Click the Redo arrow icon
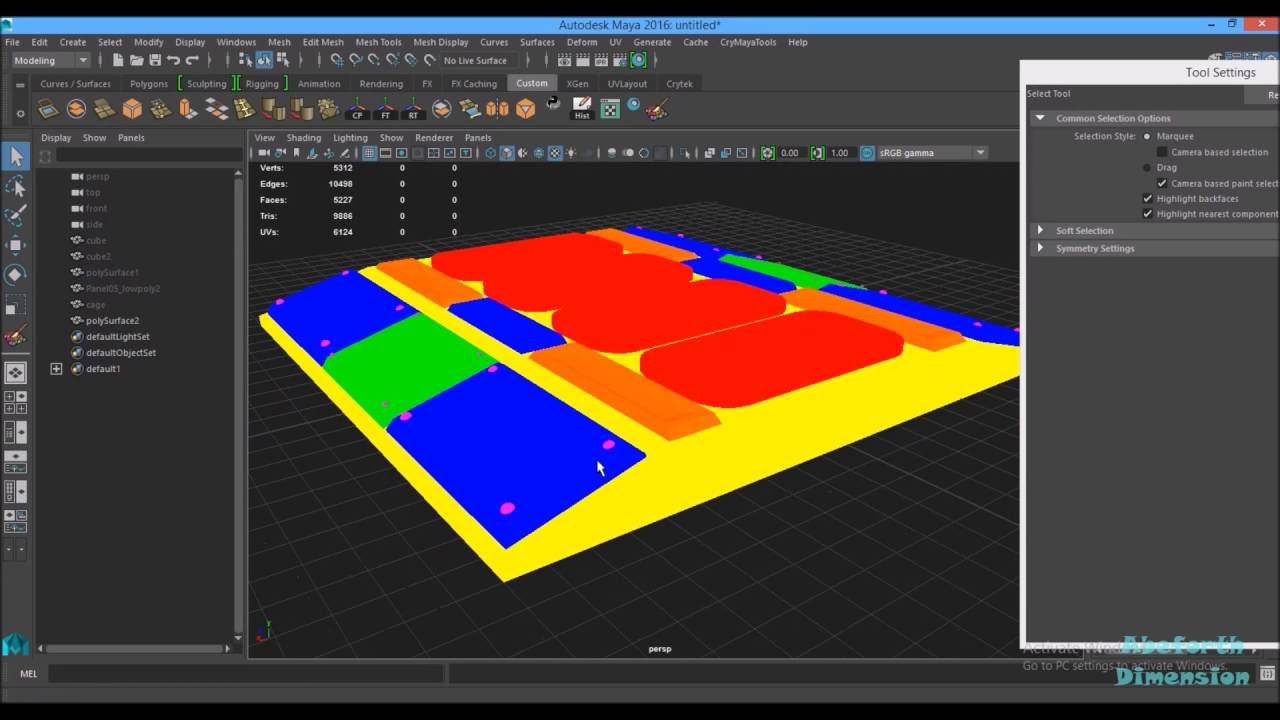The width and height of the screenshot is (1280, 720). click(192, 60)
